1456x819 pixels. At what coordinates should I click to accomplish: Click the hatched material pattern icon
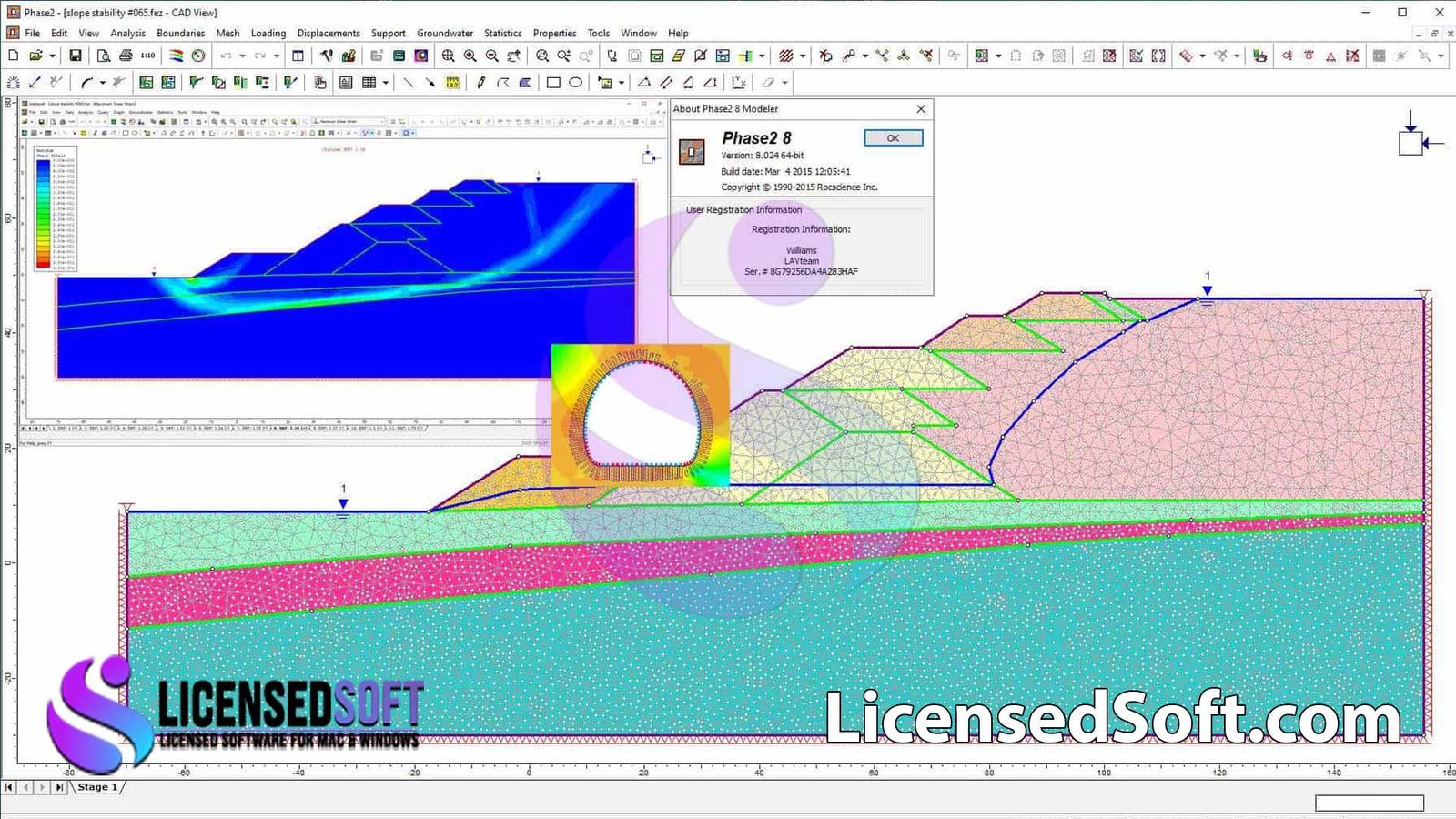click(786, 56)
